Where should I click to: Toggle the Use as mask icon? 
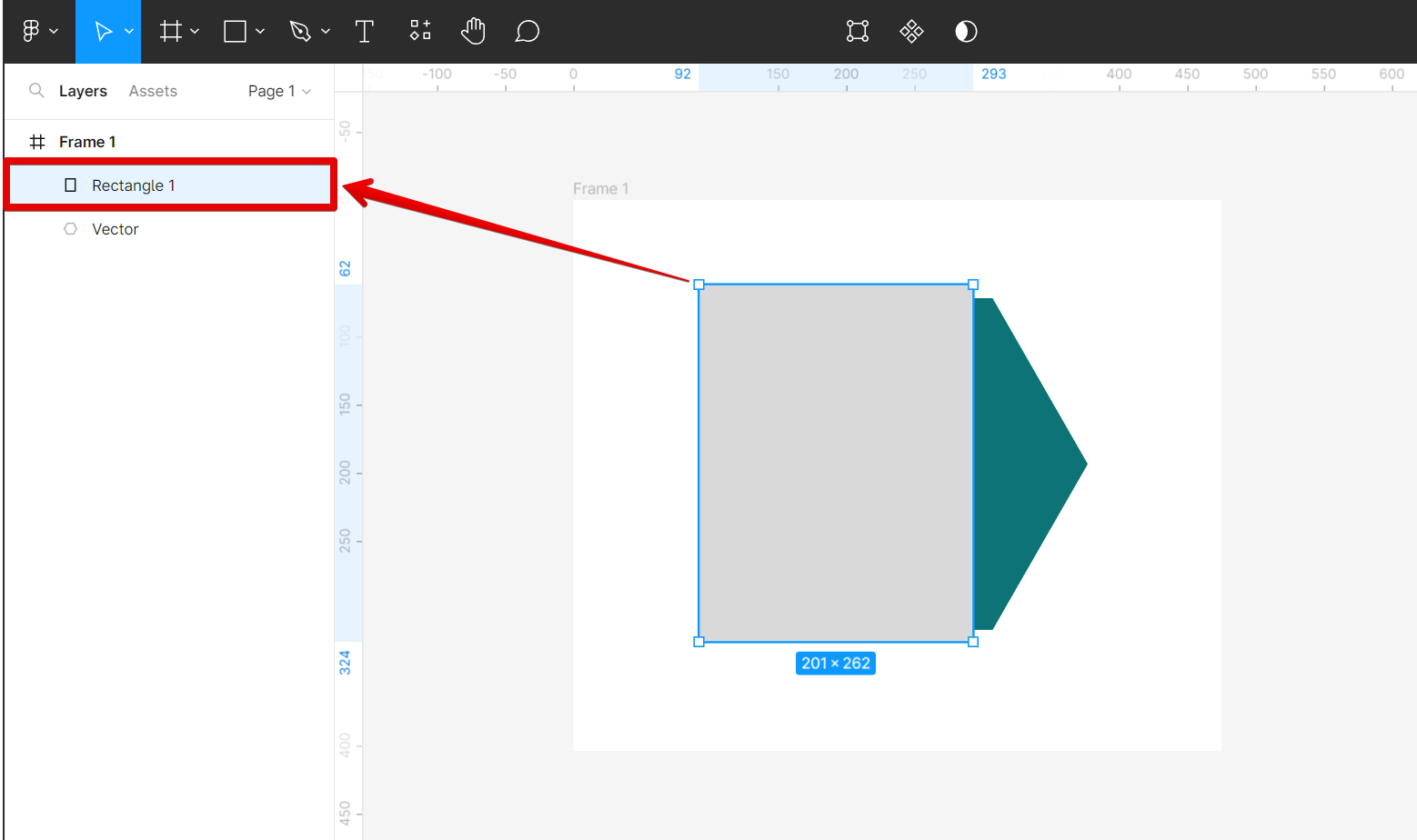point(966,32)
